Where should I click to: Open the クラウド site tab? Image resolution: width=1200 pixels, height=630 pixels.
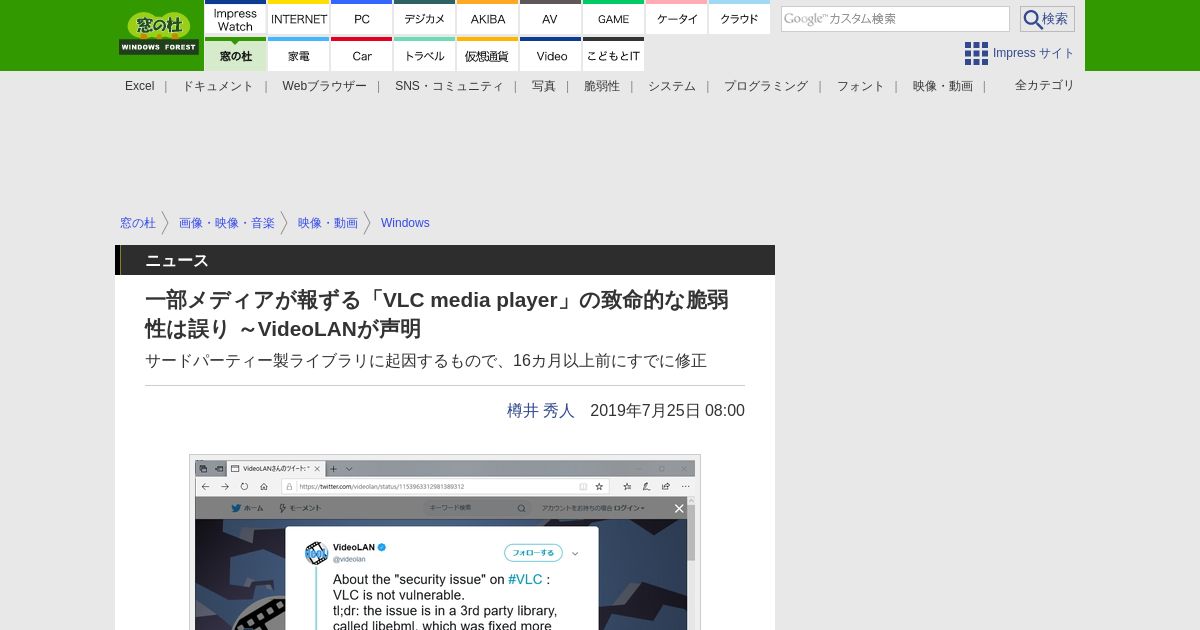(x=739, y=19)
